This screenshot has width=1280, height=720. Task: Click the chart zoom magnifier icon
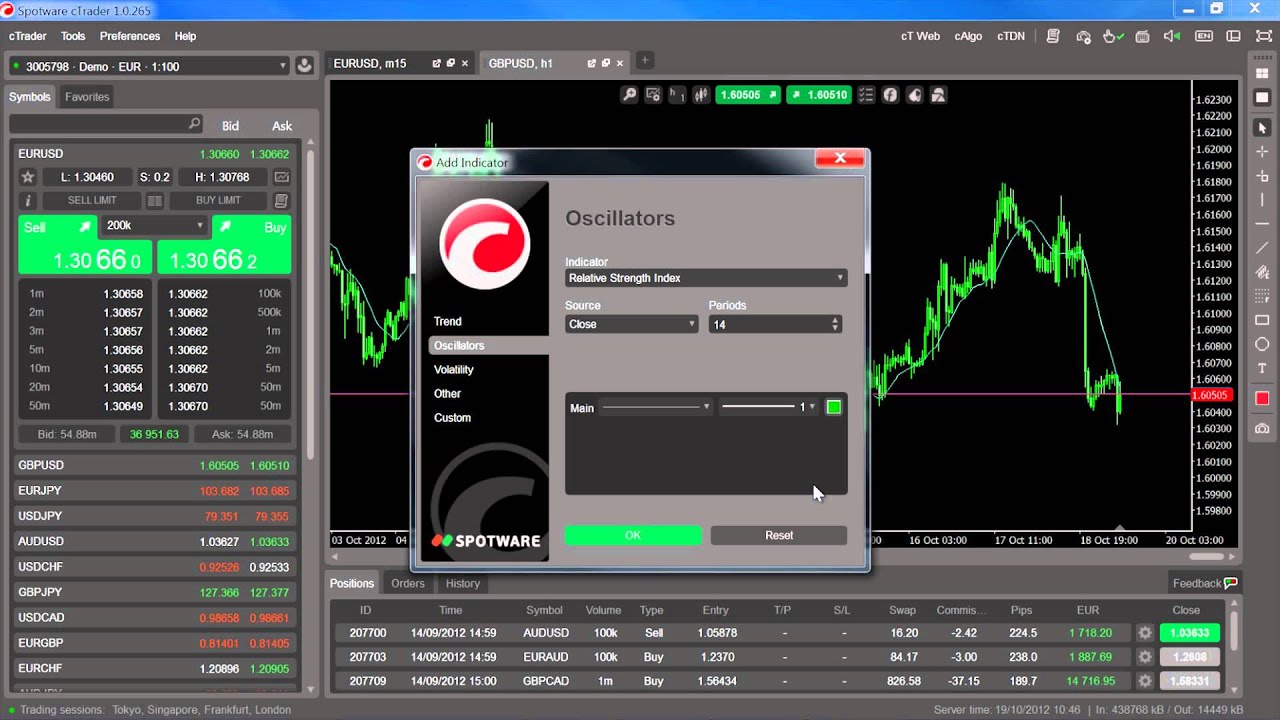pos(629,95)
